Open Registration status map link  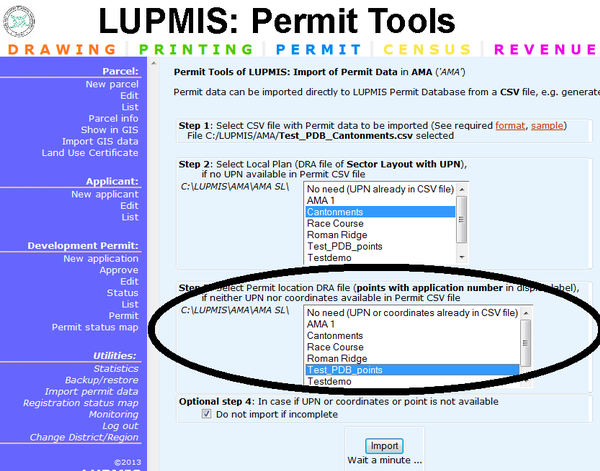pyautogui.click(x=81, y=403)
